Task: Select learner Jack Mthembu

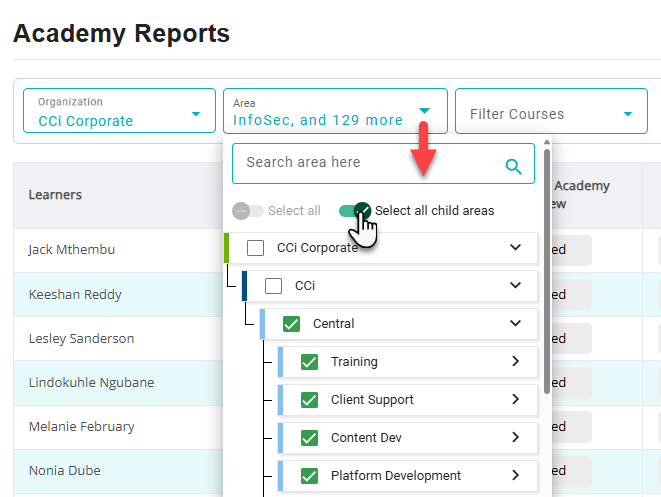Action: pyautogui.click(x=72, y=250)
